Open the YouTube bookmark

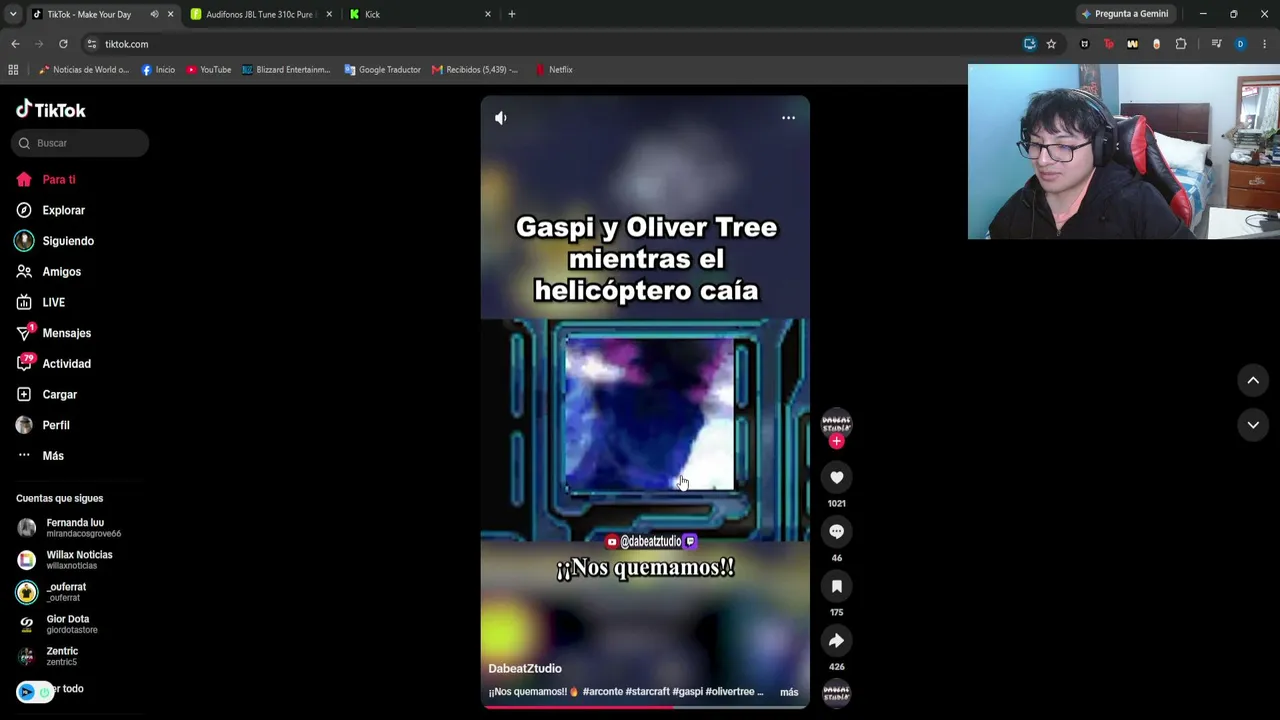[209, 70]
